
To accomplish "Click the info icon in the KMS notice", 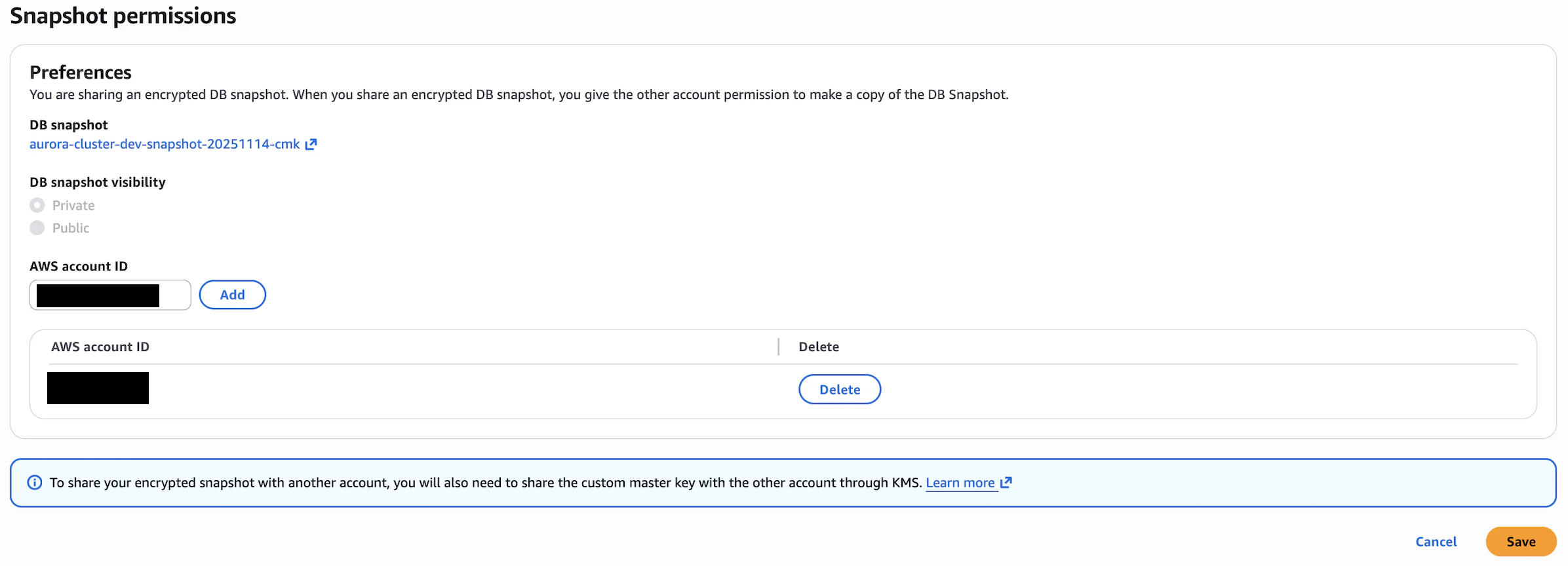I will (35, 483).
